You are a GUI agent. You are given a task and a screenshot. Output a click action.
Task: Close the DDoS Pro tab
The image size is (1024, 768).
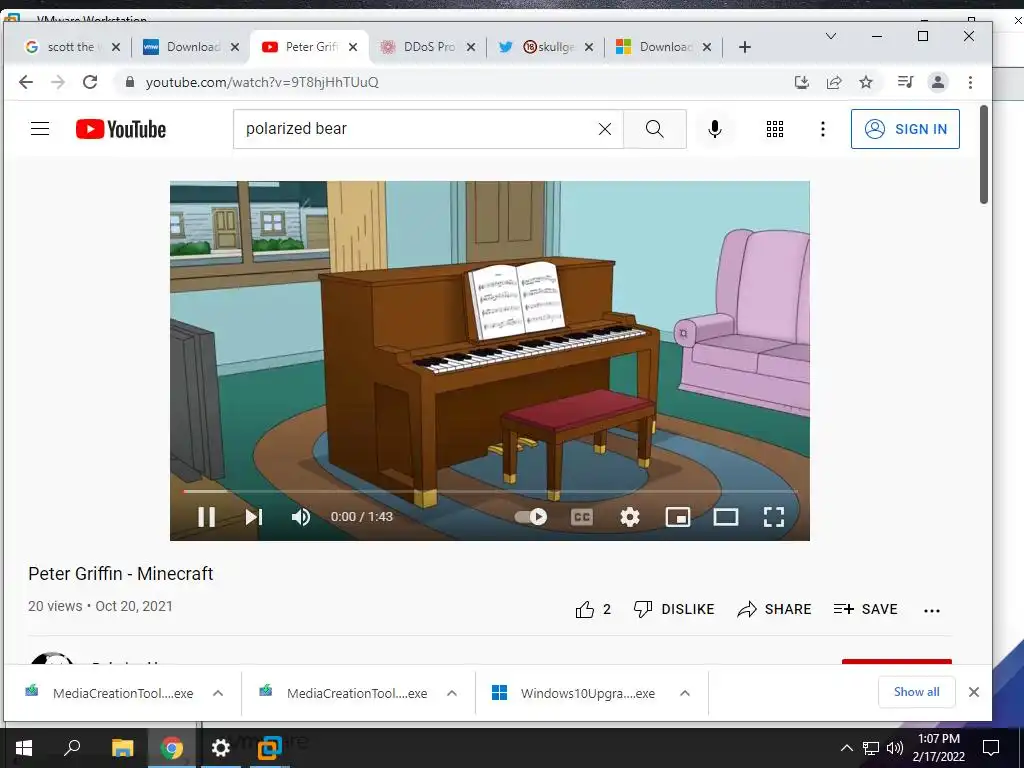pyautogui.click(x=471, y=47)
